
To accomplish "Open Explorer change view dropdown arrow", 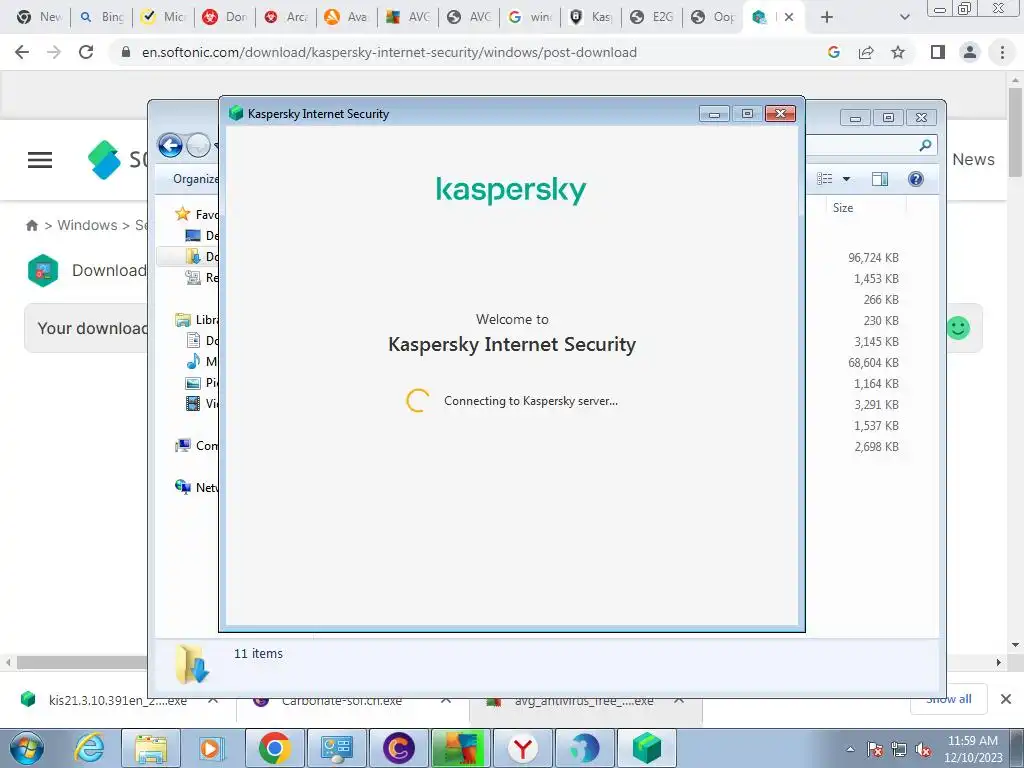I will 846,179.
